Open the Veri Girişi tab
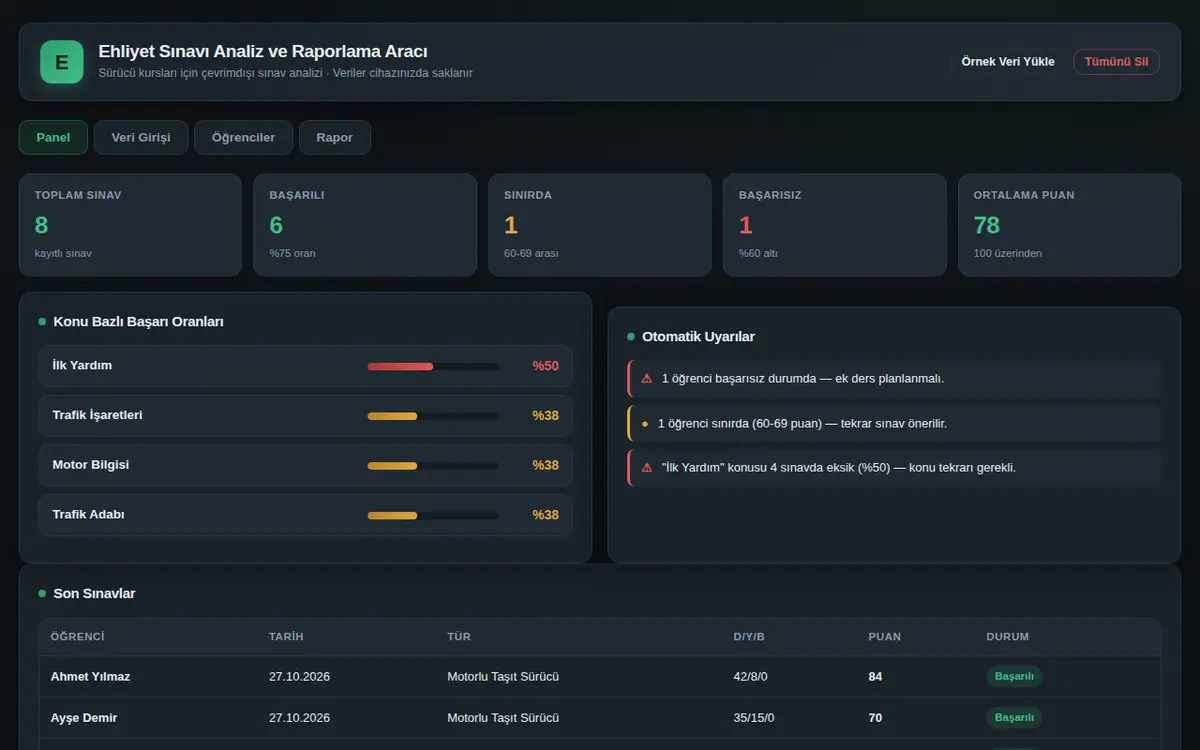 coord(141,138)
